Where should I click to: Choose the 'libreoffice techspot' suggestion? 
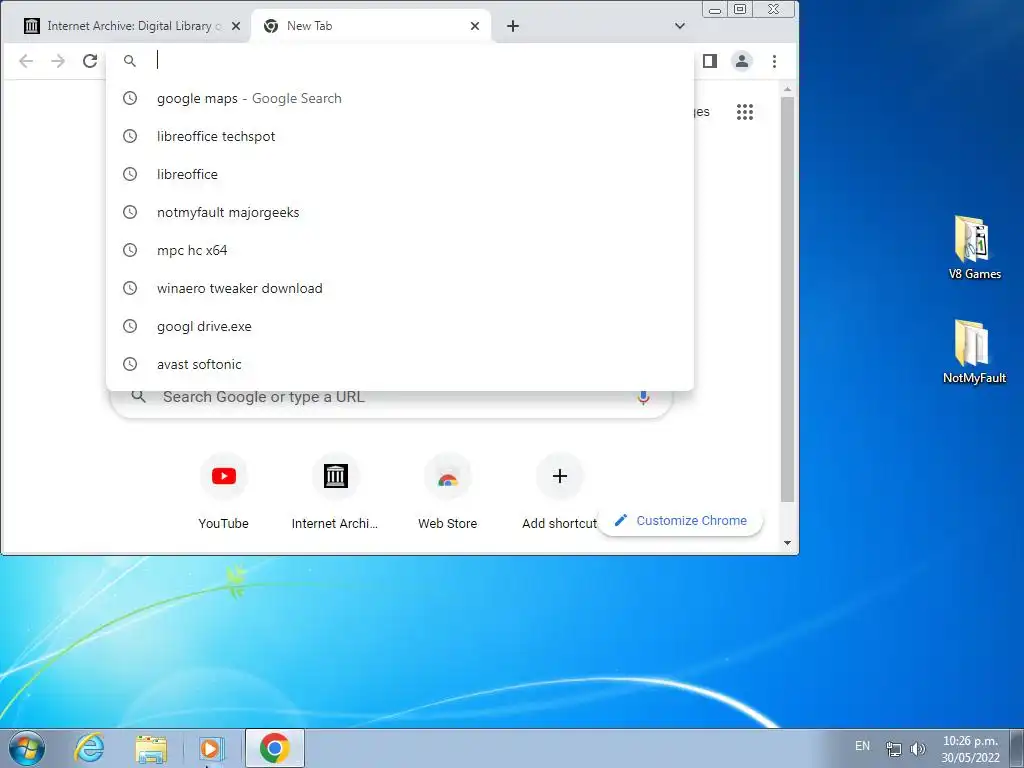pyautogui.click(x=400, y=136)
